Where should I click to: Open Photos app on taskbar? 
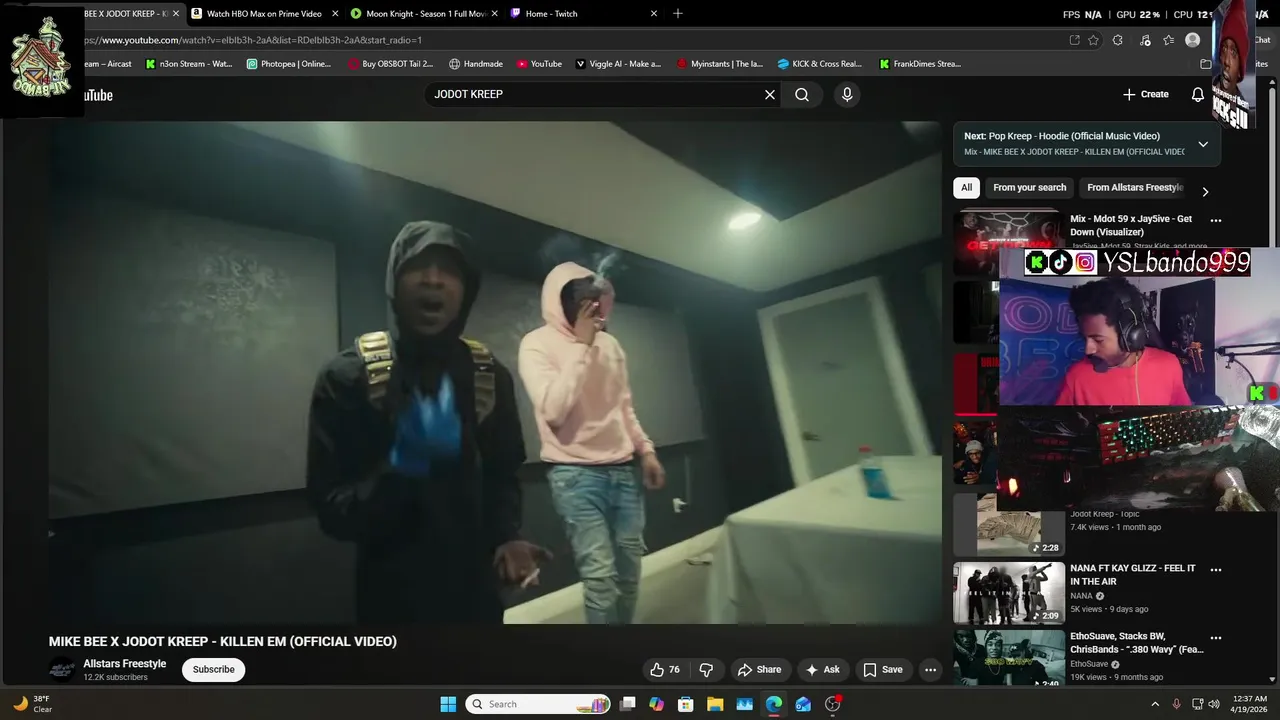pyautogui.click(x=744, y=704)
